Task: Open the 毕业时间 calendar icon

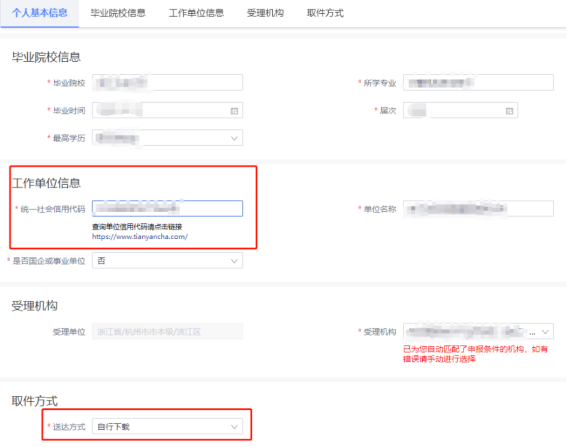Action: coord(234,111)
